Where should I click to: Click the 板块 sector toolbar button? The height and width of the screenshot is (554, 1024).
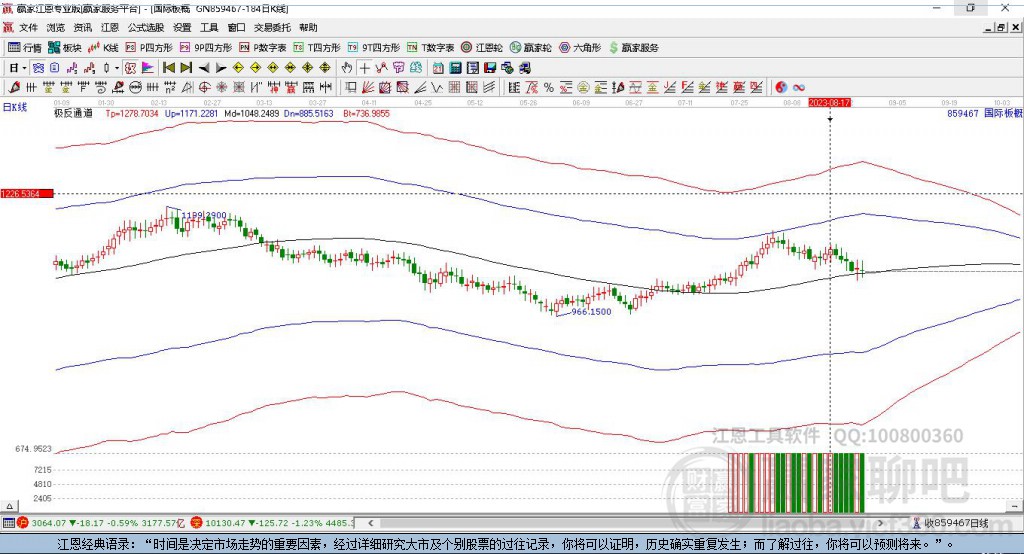tap(65, 48)
